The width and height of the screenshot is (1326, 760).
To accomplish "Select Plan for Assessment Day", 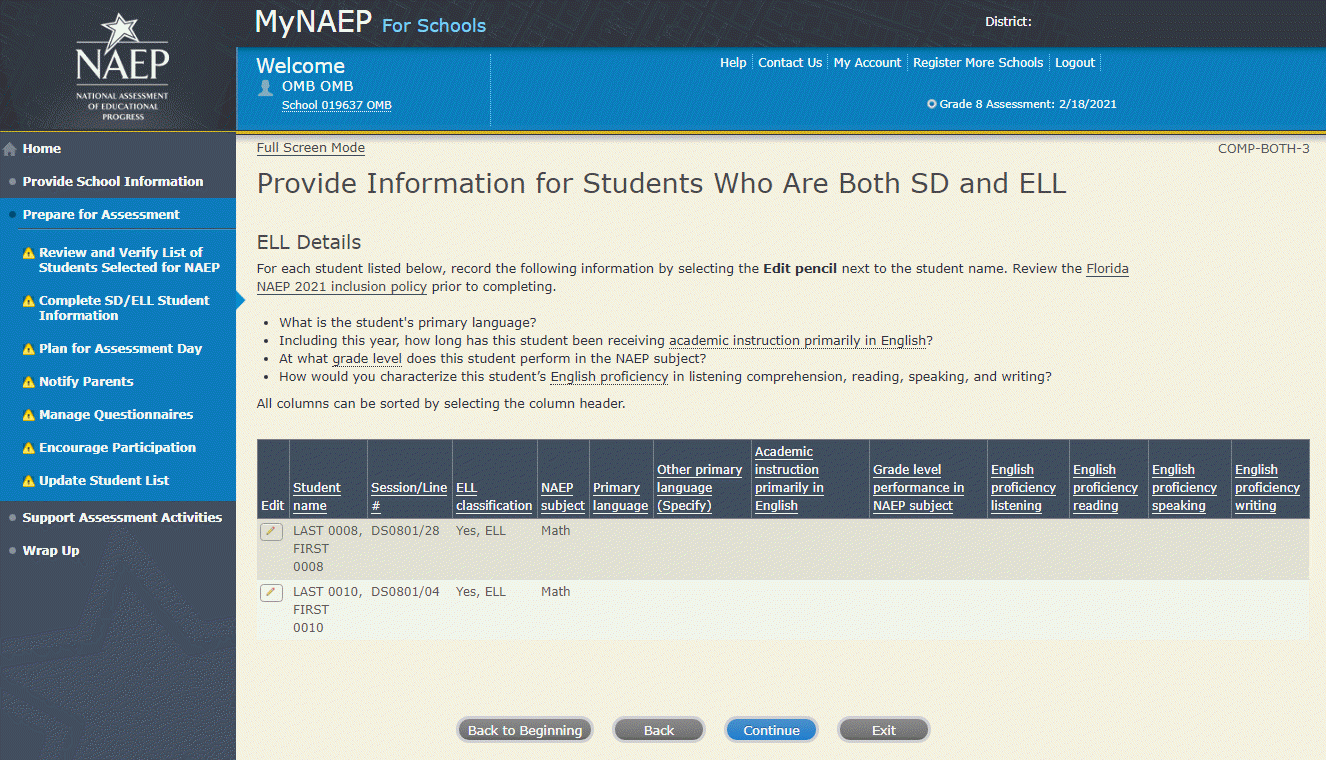I will coord(120,349).
